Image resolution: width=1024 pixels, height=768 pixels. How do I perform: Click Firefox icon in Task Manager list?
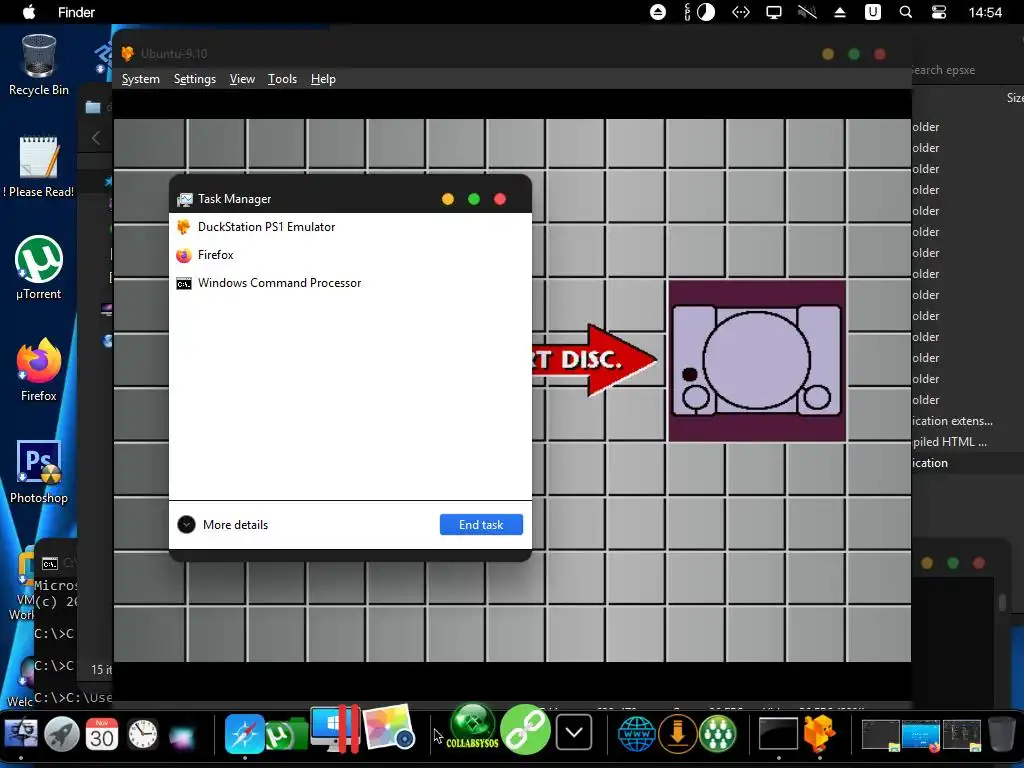pos(184,255)
